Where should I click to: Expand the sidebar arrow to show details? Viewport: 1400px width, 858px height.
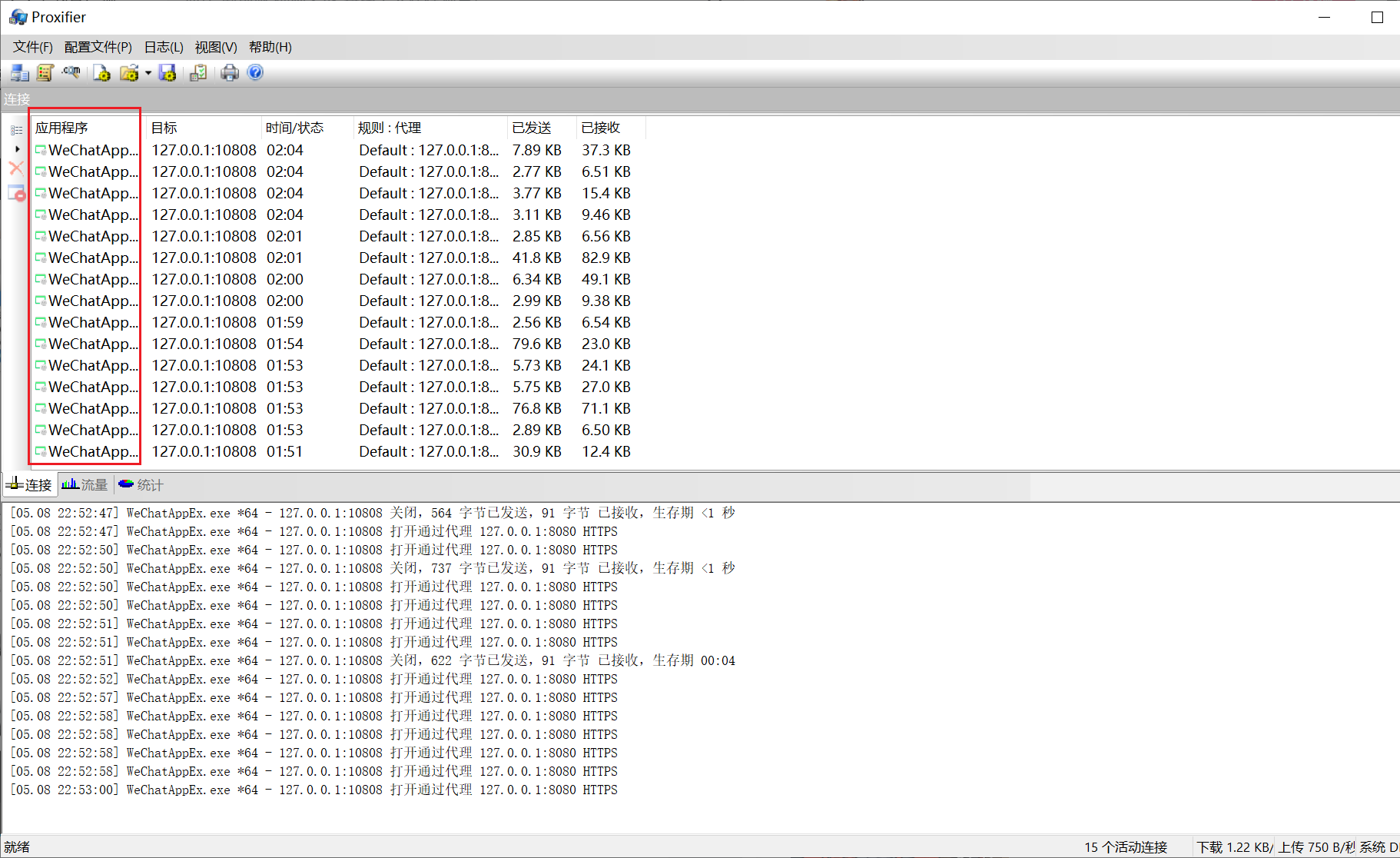[x=17, y=149]
